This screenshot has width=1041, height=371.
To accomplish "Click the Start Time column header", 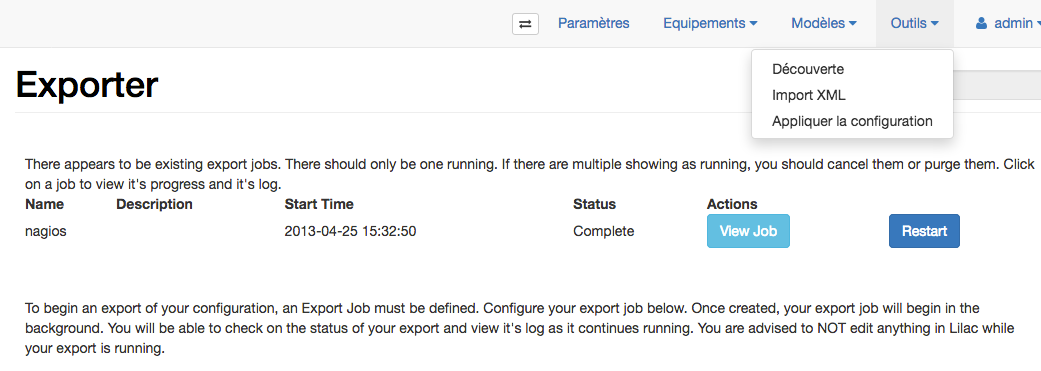I will (x=319, y=204).
